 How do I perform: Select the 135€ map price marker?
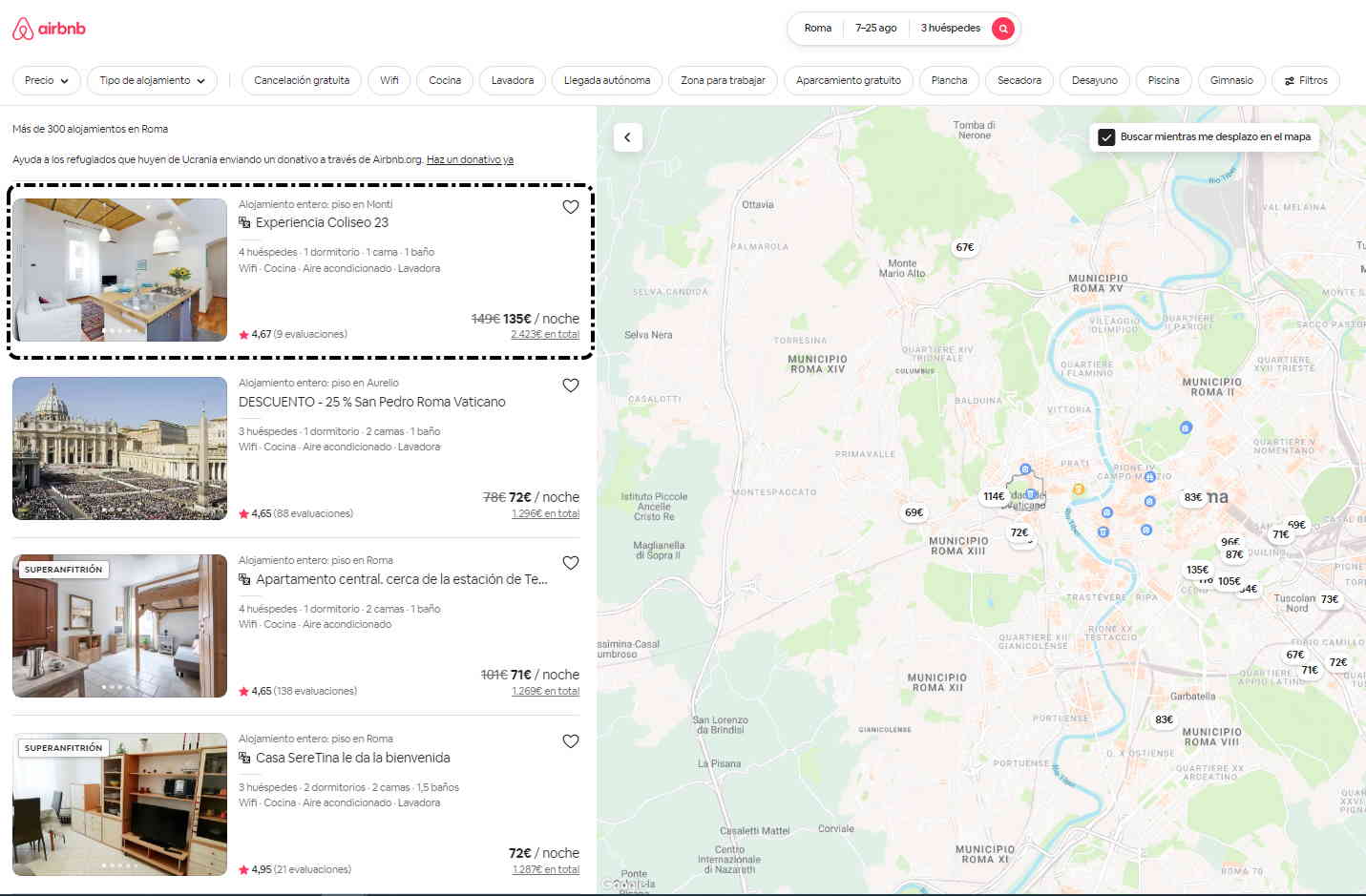click(1197, 570)
